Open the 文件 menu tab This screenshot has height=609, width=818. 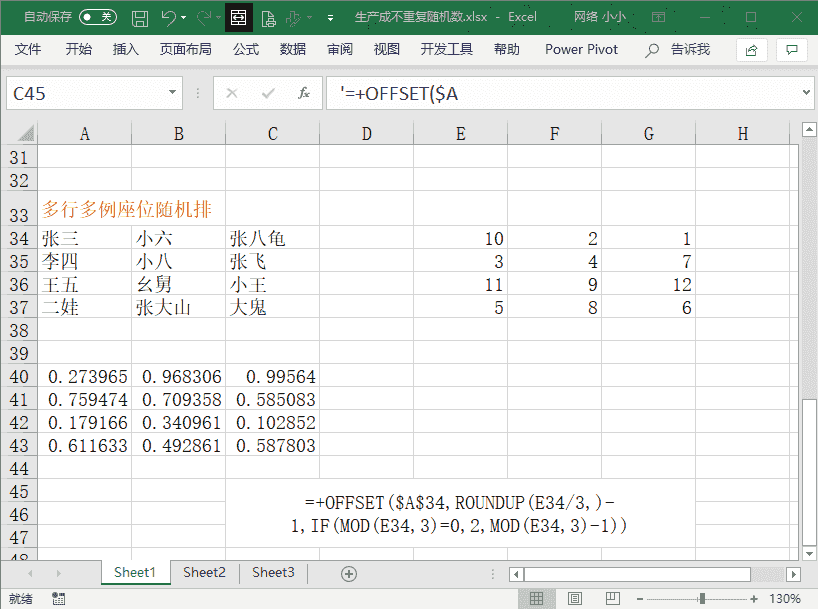pos(28,50)
